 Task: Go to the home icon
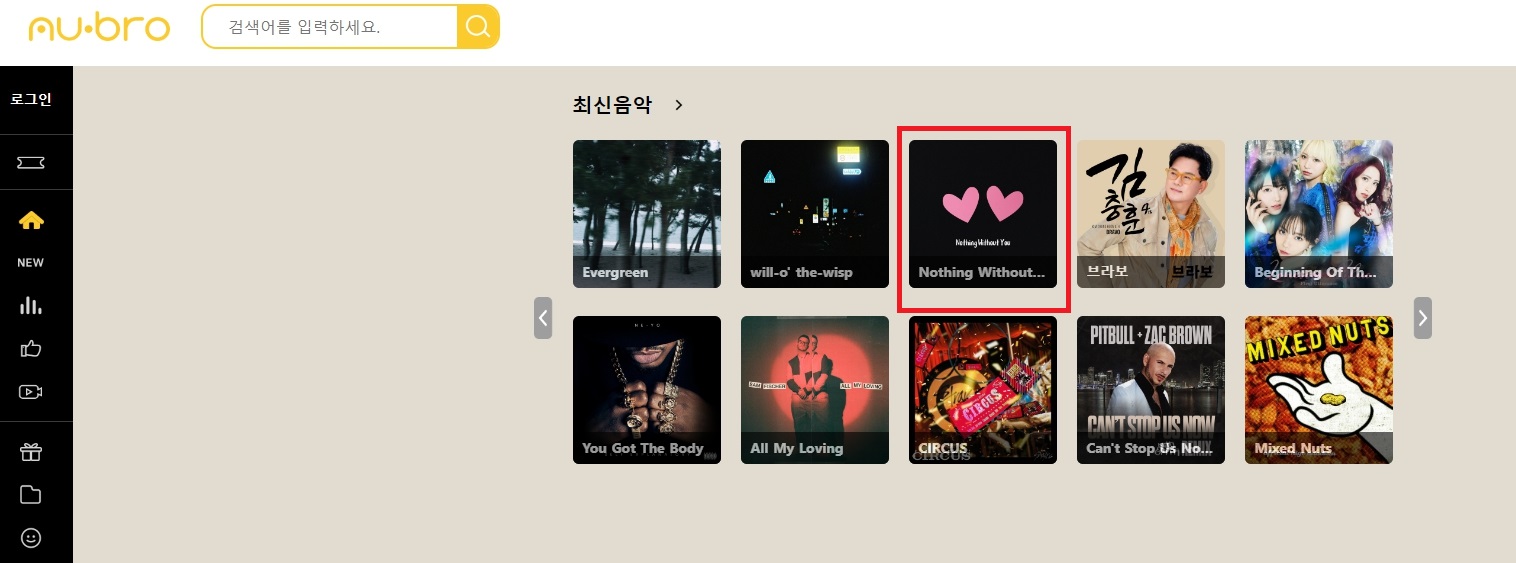point(31,220)
